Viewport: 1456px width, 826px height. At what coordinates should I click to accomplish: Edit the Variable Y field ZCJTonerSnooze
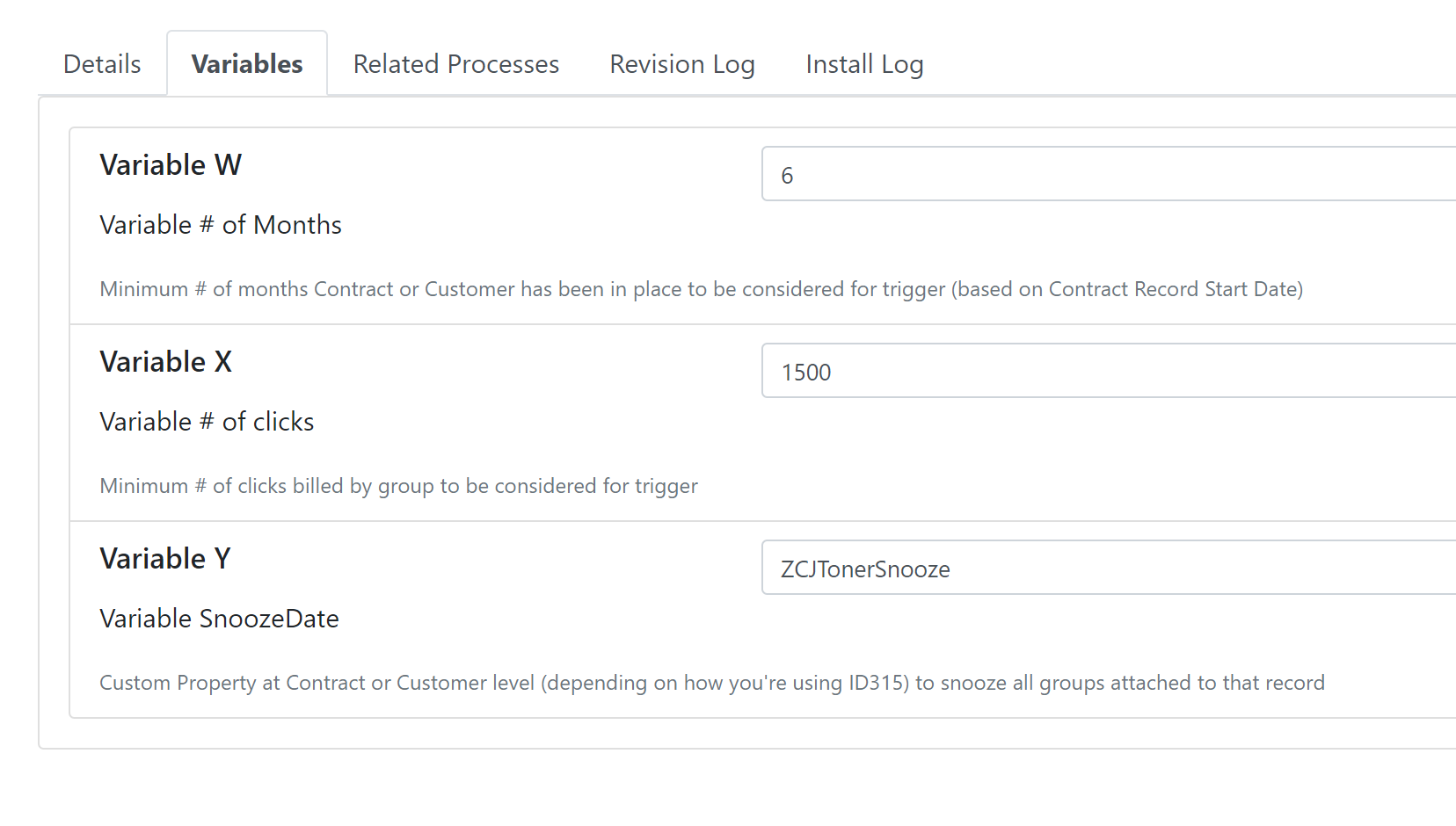(x=1109, y=568)
